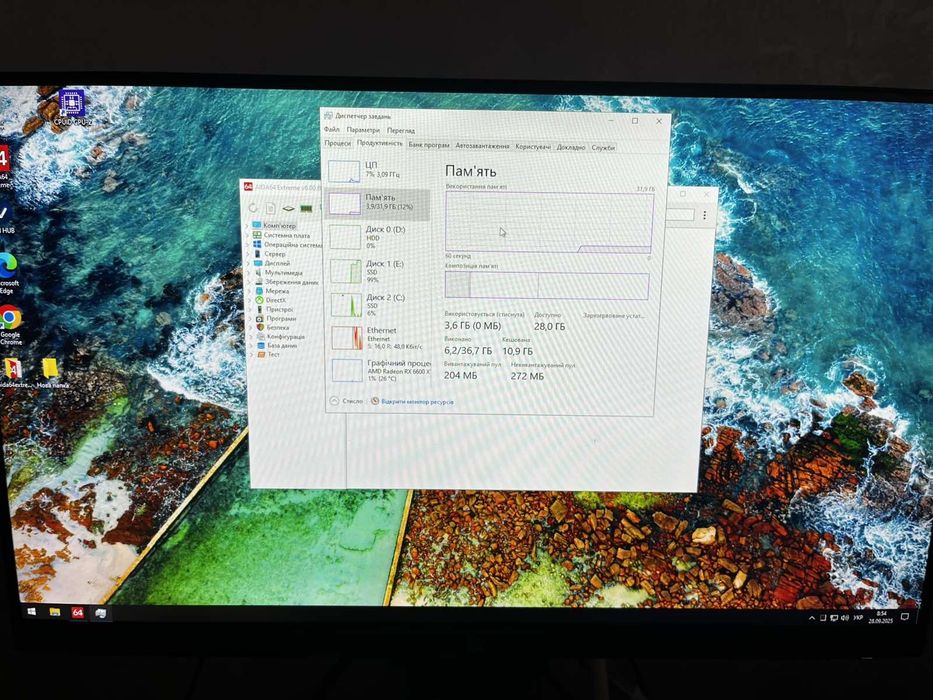The width and height of the screenshot is (933, 700).
Task: Switch to the Докладно tab
Action: coord(571,147)
